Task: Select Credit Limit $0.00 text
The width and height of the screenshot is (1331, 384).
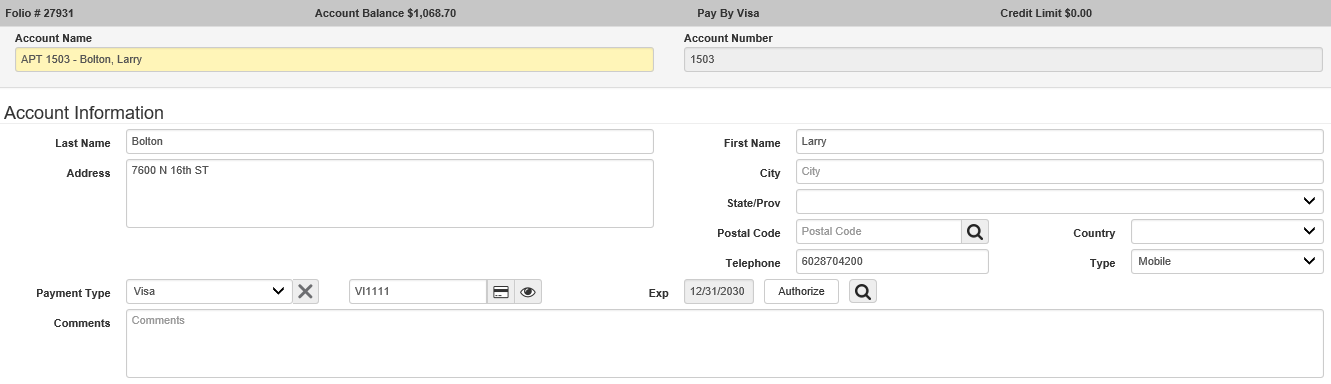Action: tap(1046, 14)
